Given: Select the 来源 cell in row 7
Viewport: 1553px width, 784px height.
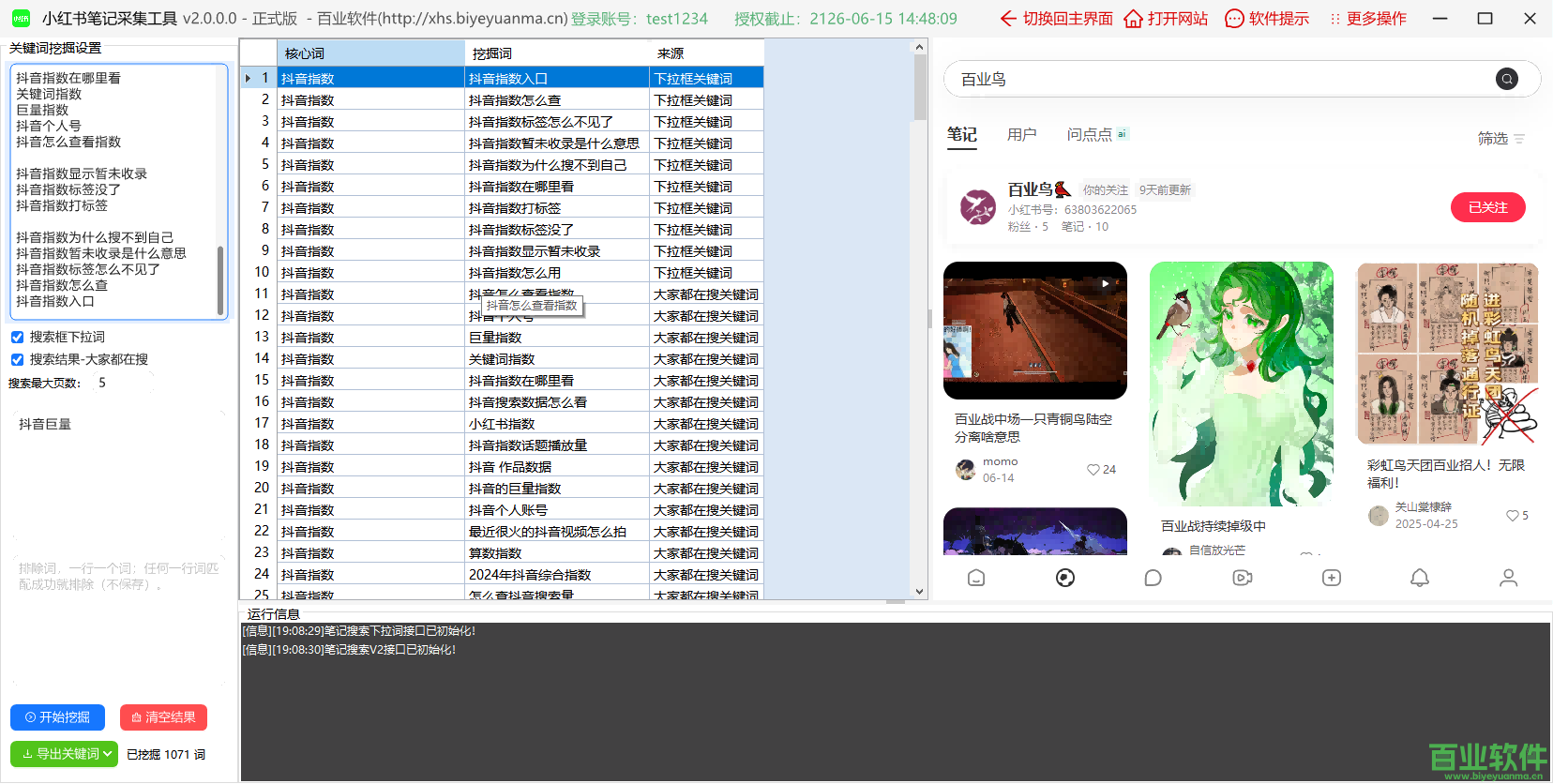Looking at the screenshot, I should coord(707,208).
